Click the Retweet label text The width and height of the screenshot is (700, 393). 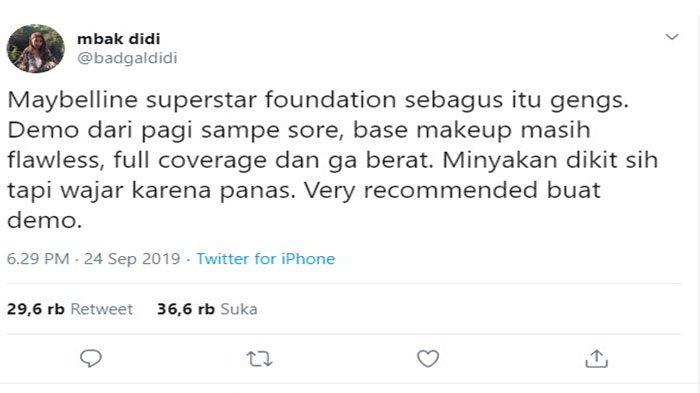point(101,309)
